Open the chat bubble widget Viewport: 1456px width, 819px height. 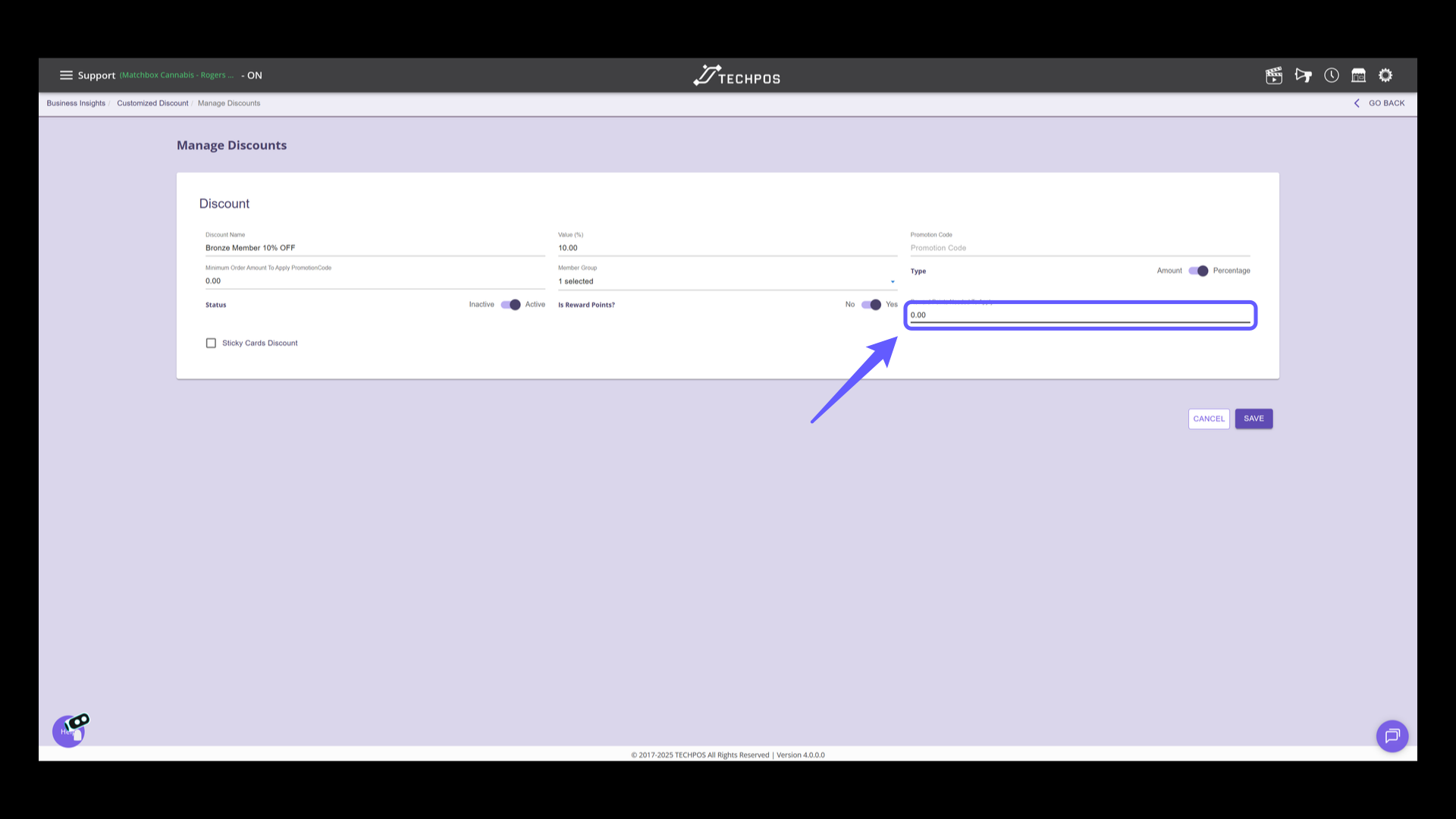click(x=1392, y=736)
